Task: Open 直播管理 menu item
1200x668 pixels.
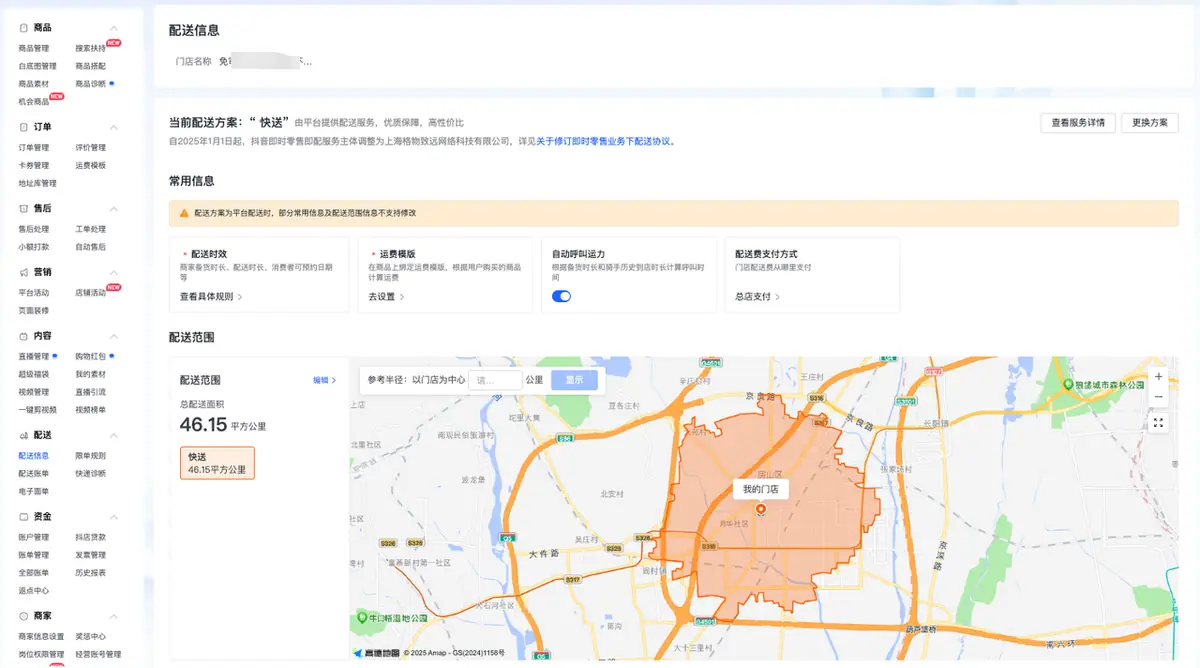Action: pos(34,356)
